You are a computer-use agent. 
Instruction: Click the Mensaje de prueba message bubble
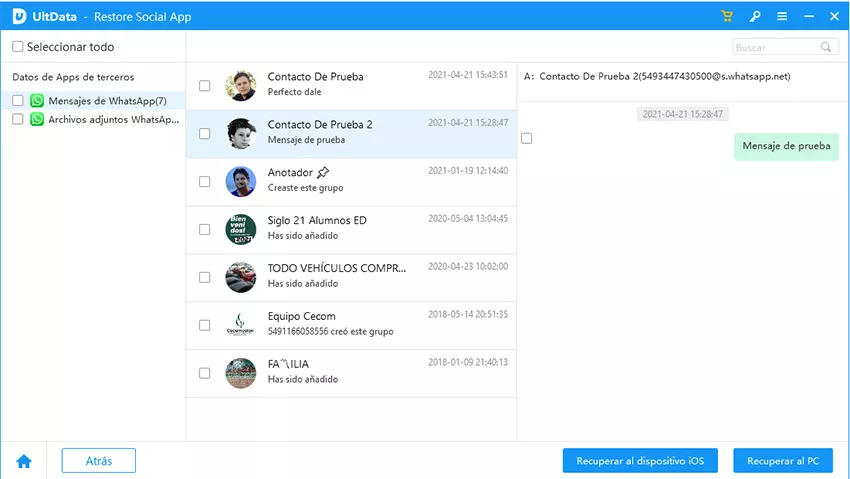coord(786,146)
